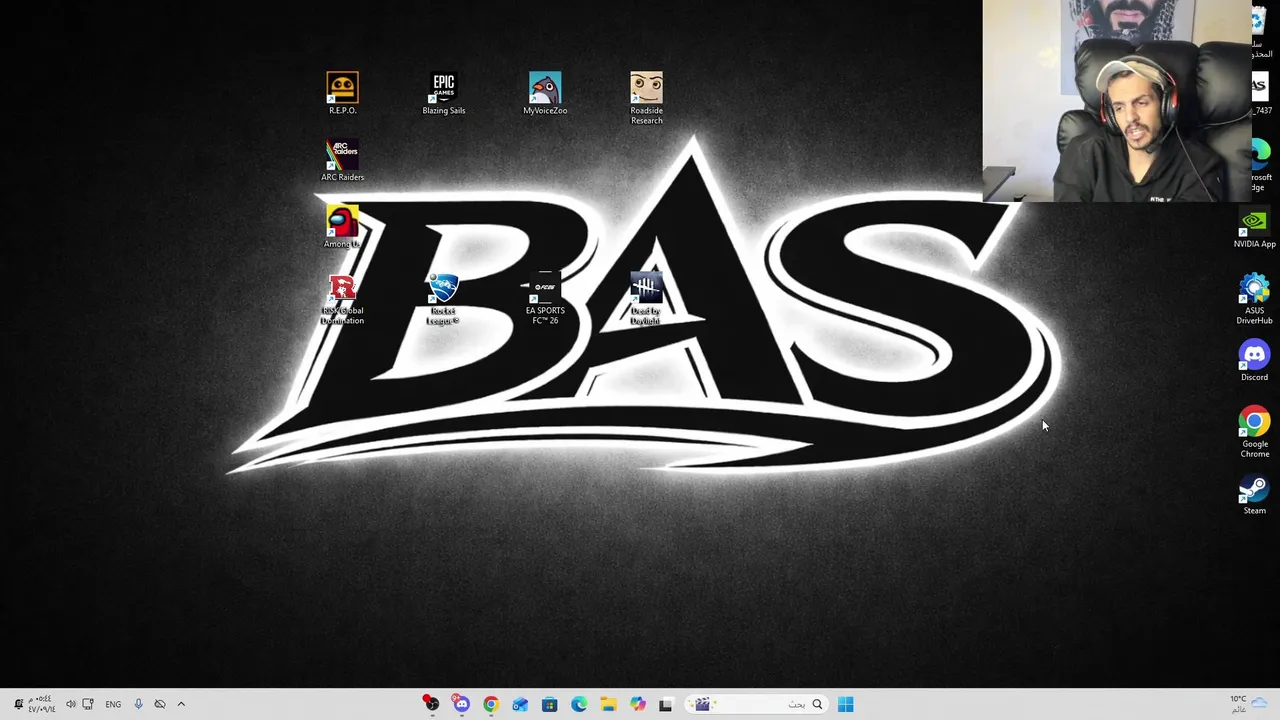Click the taskbar search box
This screenshot has height=720, width=1280.
tap(758, 704)
